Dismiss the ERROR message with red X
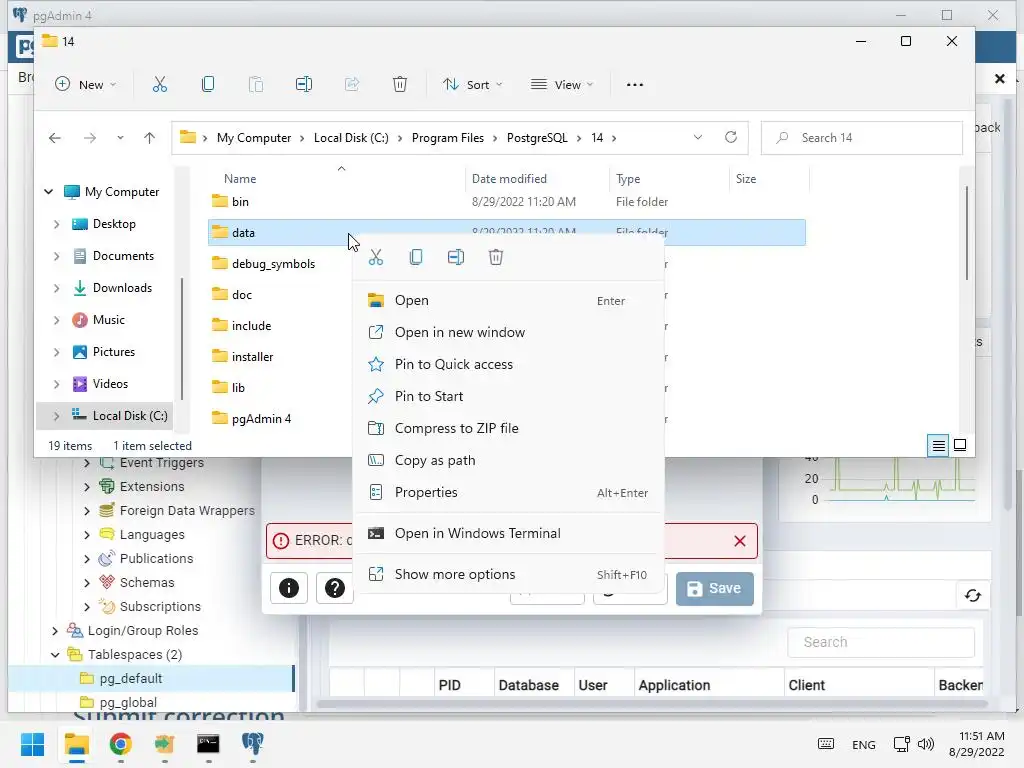 coord(739,541)
